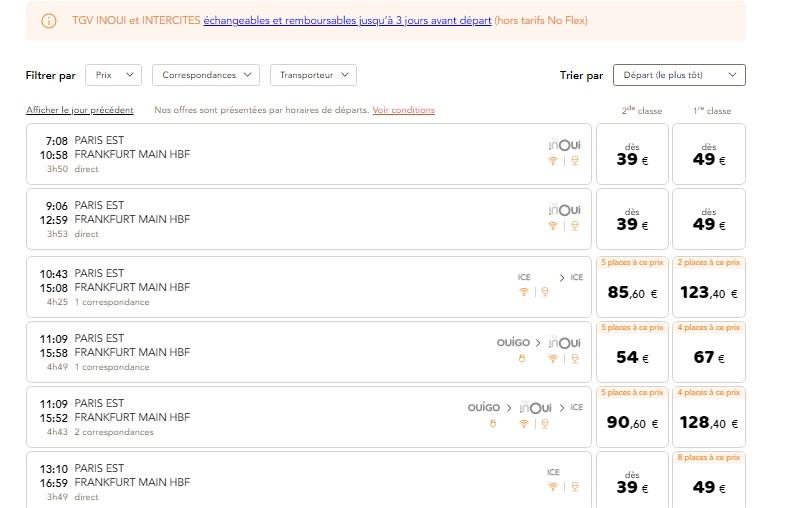Click 'Afficher le jour précédent' link
The height and width of the screenshot is (508, 799).
(x=80, y=110)
